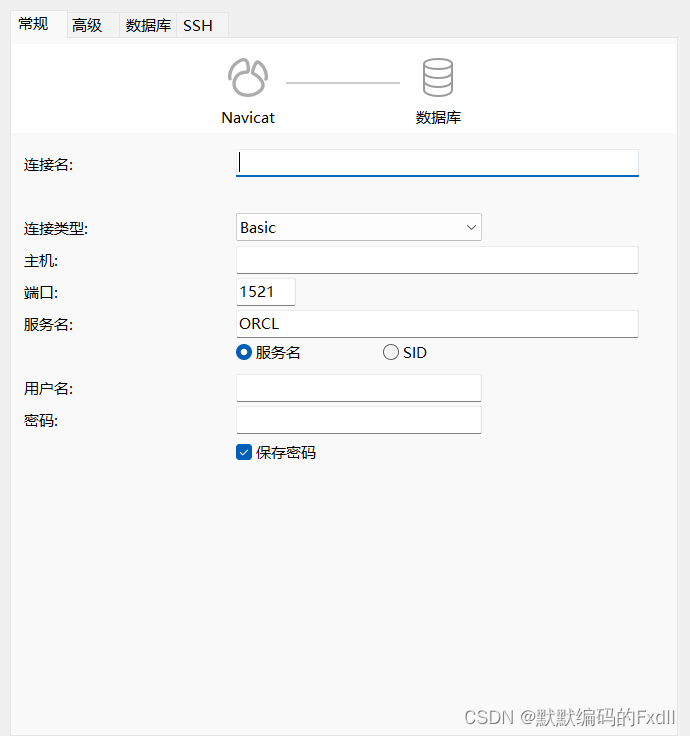Click the Navicat label text

tap(248, 117)
